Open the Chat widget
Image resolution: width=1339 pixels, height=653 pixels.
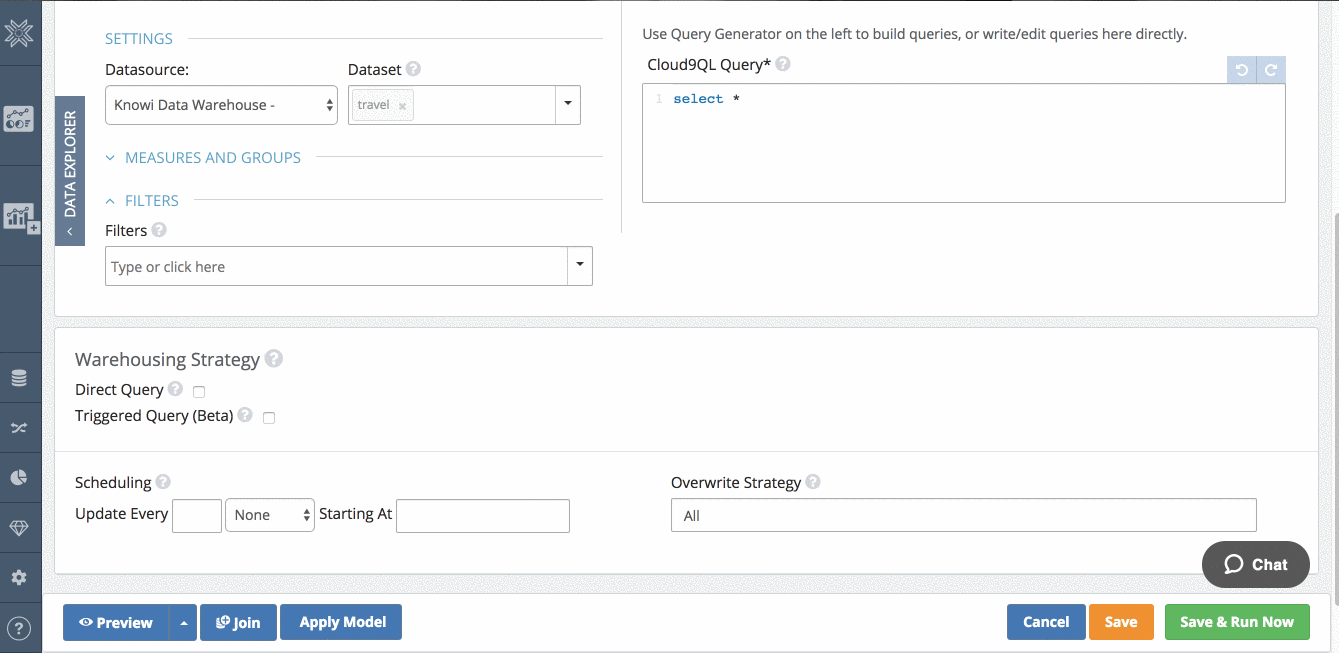click(1256, 564)
